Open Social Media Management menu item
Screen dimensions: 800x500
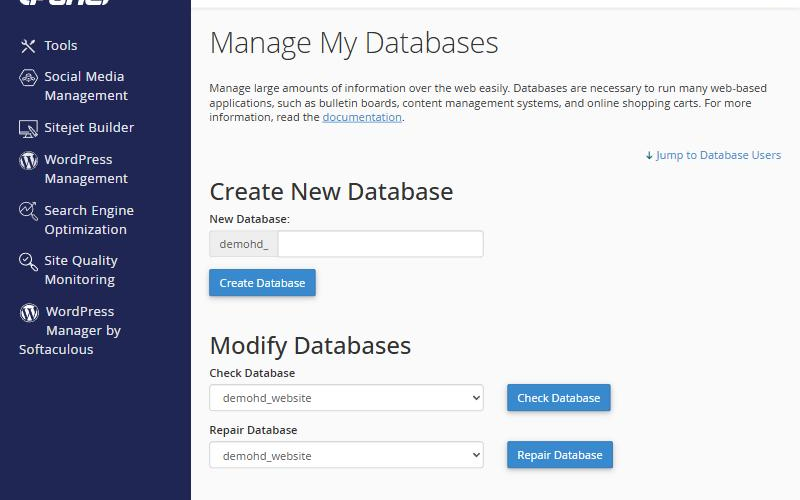[x=86, y=86]
